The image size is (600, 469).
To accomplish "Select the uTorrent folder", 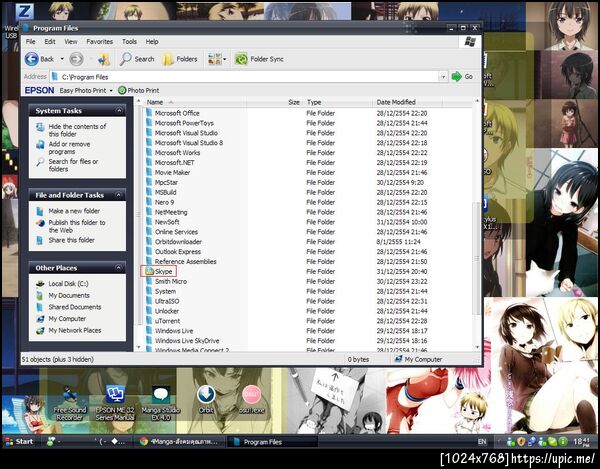I will 167,321.
